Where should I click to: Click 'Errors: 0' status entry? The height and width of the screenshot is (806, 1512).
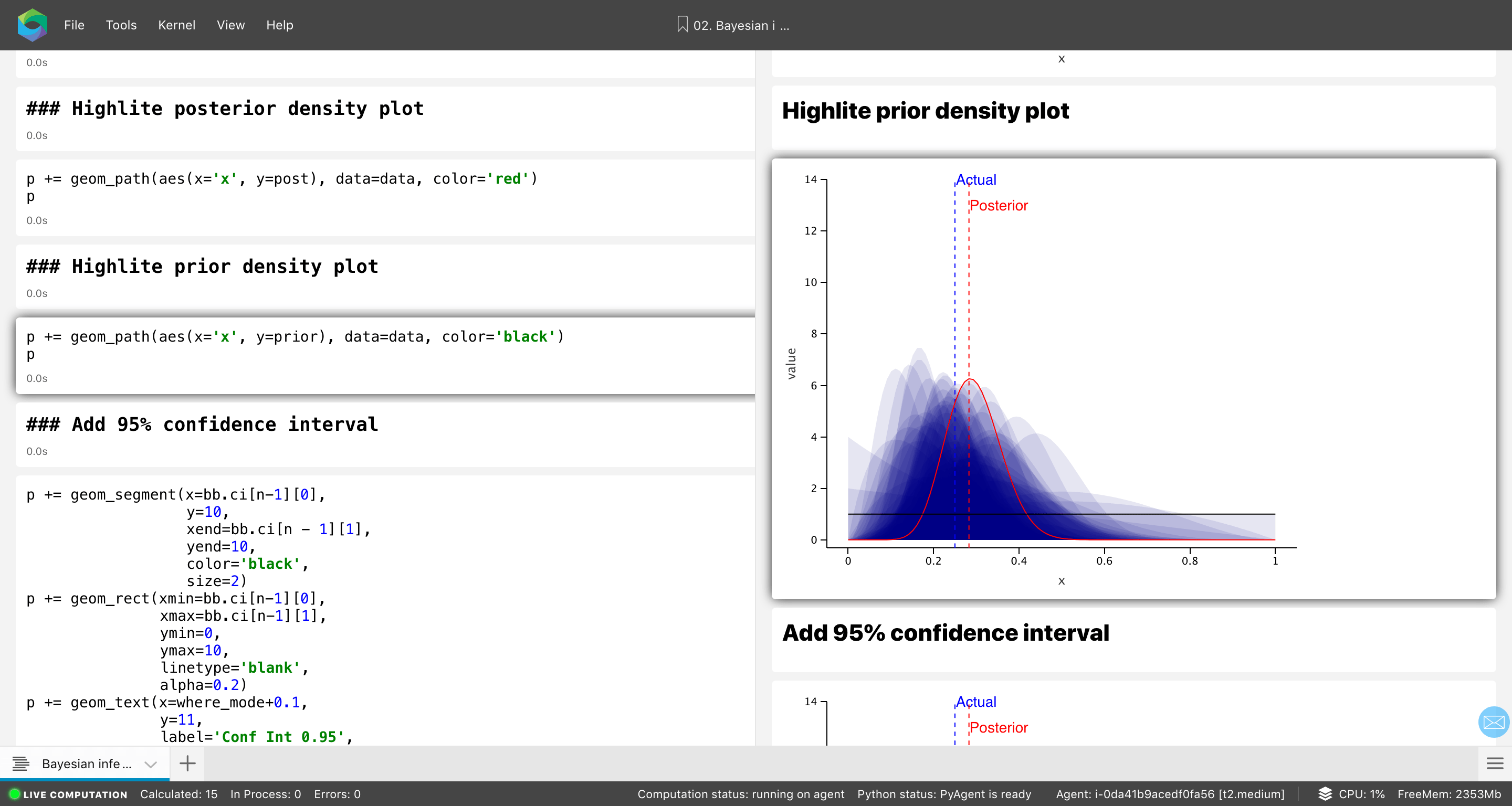click(x=337, y=794)
